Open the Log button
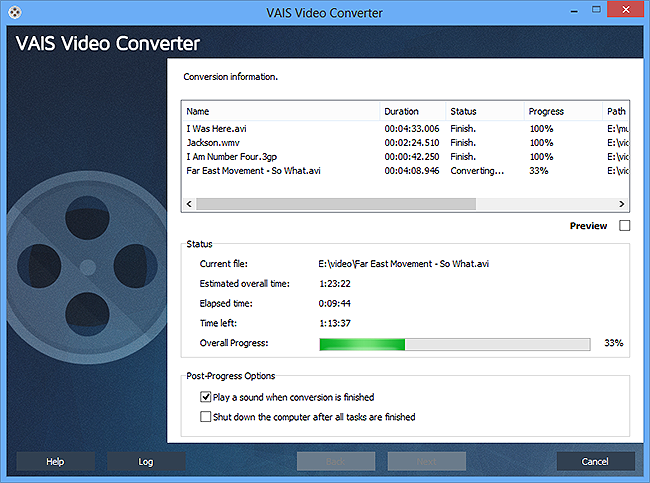 point(146,461)
